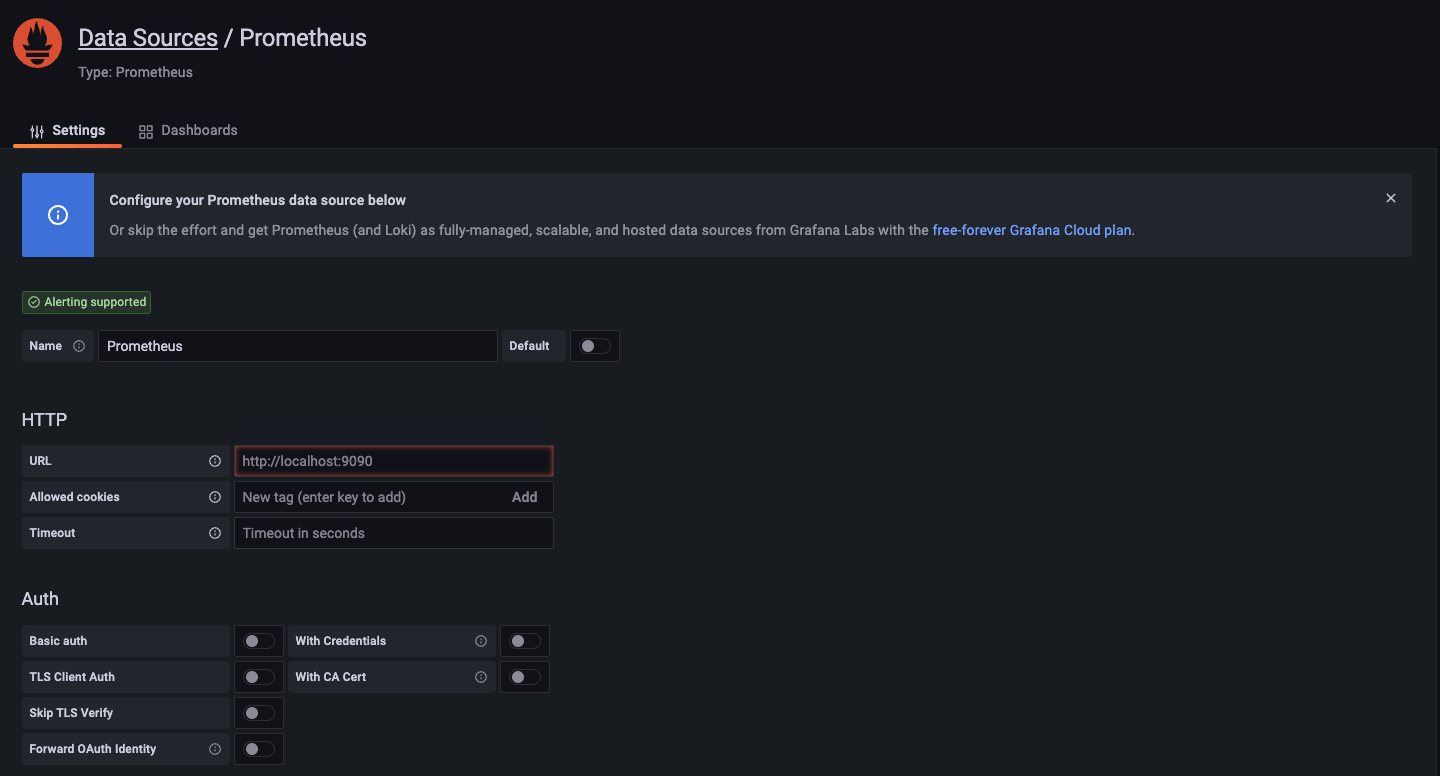Screen dimensions: 1440x776
Task: Switch to the Dashboards tab
Action: coord(188,131)
